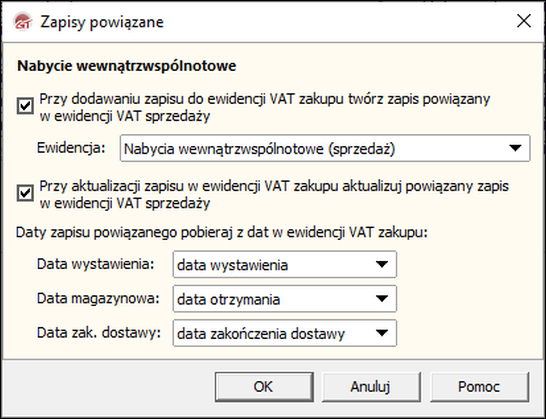Viewport: 546px width, 419px height.
Task: Click the GT application icon in title bar
Action: [23, 22]
